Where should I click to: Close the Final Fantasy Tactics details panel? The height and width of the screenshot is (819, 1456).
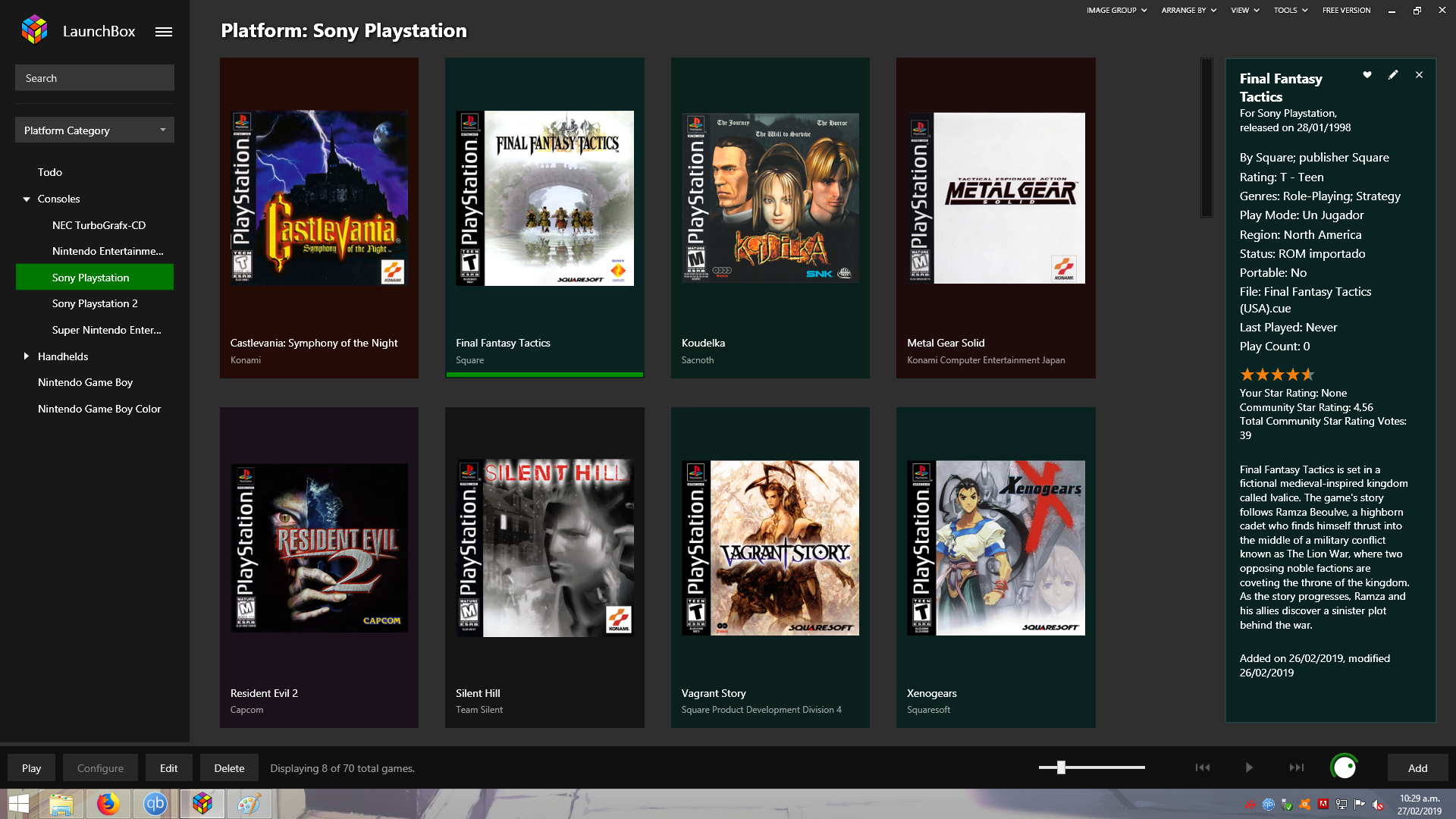click(1419, 75)
